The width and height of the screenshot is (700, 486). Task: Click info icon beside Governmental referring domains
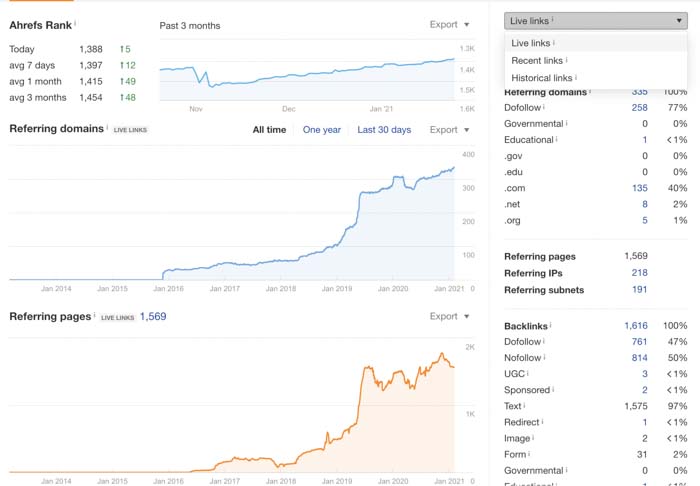567,122
